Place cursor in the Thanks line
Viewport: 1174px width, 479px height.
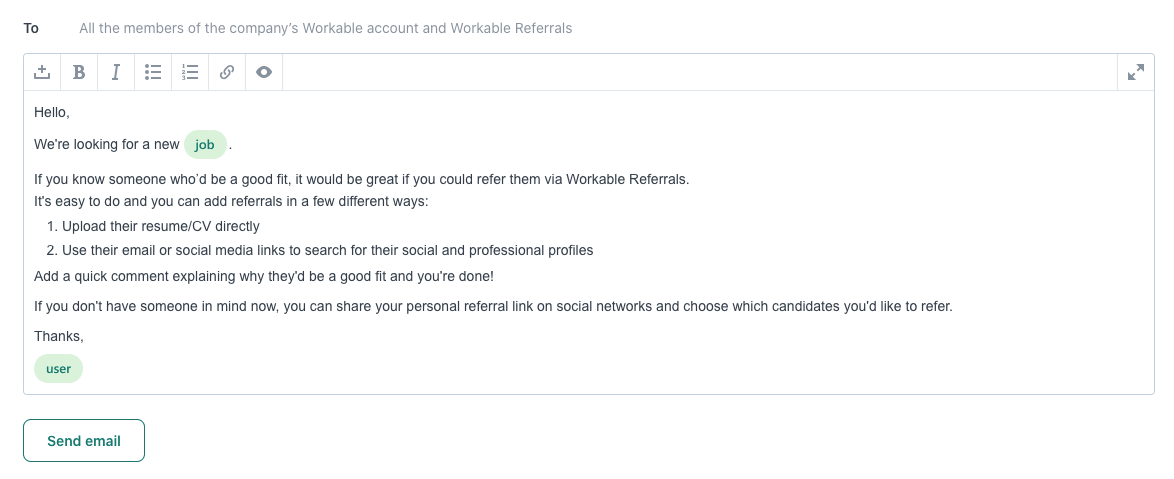click(x=58, y=337)
